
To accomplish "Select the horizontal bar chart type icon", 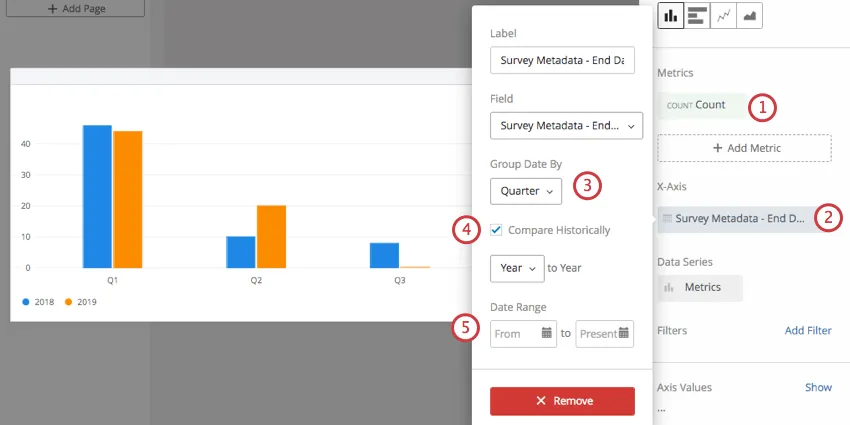I will pyautogui.click(x=697, y=16).
